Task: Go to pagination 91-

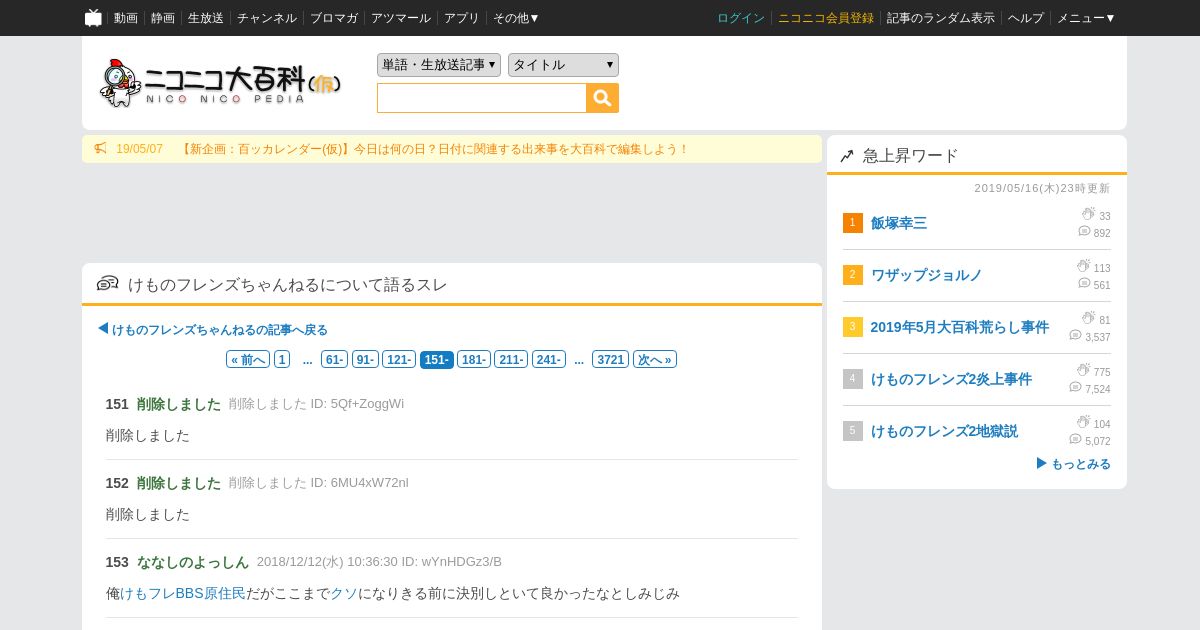Action: coord(365,360)
